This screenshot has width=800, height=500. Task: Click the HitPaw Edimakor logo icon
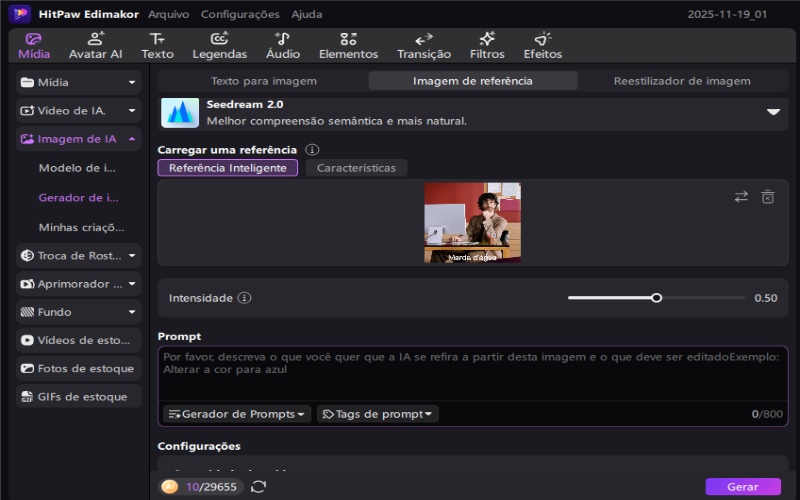click(x=20, y=14)
